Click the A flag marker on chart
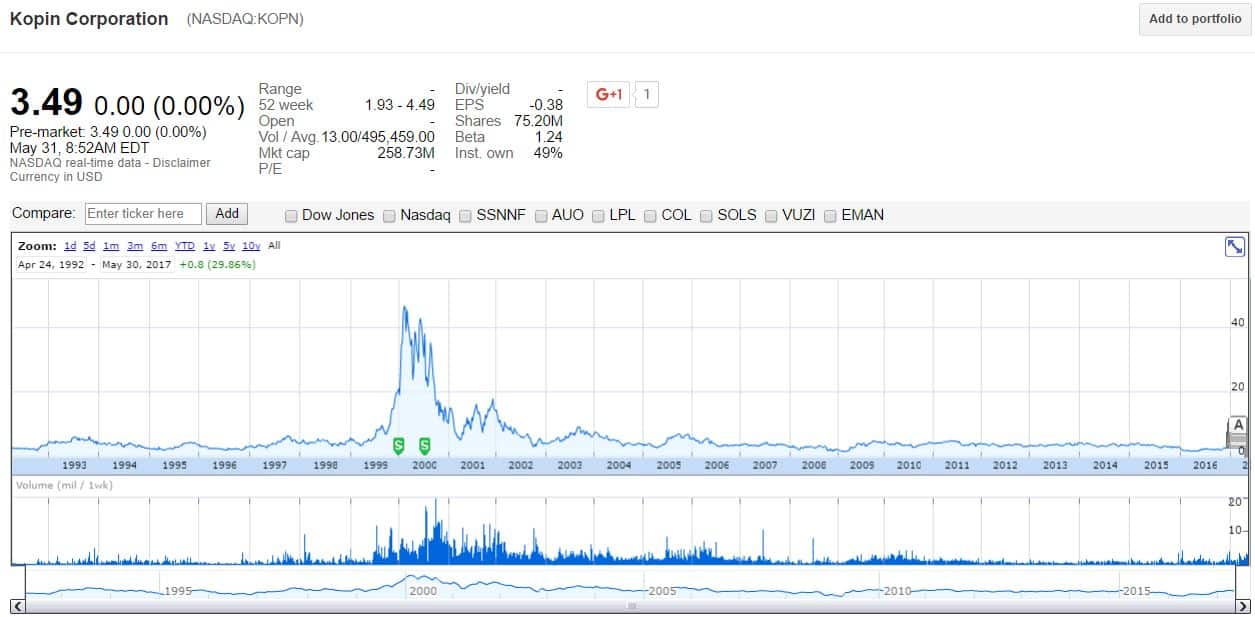This screenshot has height=617, width=1255. coord(1239,424)
